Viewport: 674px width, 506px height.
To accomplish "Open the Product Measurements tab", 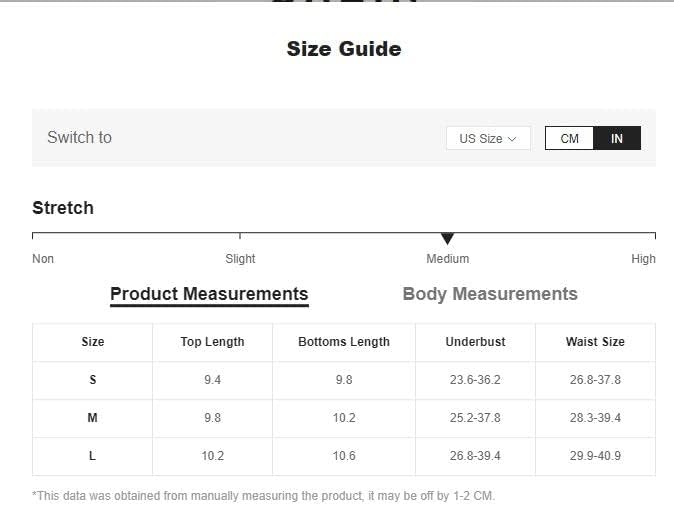I will tap(209, 294).
